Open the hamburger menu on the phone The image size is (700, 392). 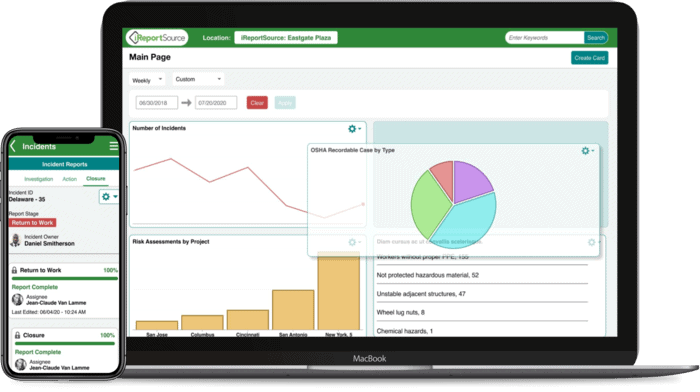(113, 146)
